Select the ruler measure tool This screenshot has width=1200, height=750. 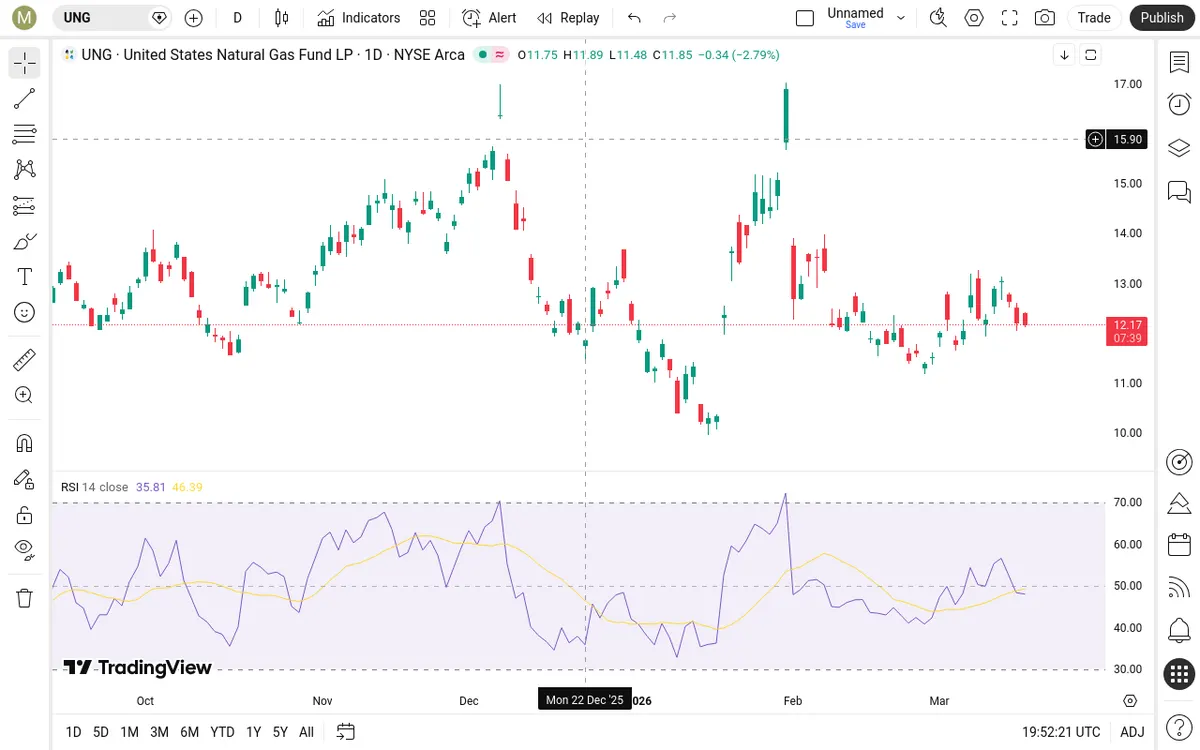click(25, 359)
